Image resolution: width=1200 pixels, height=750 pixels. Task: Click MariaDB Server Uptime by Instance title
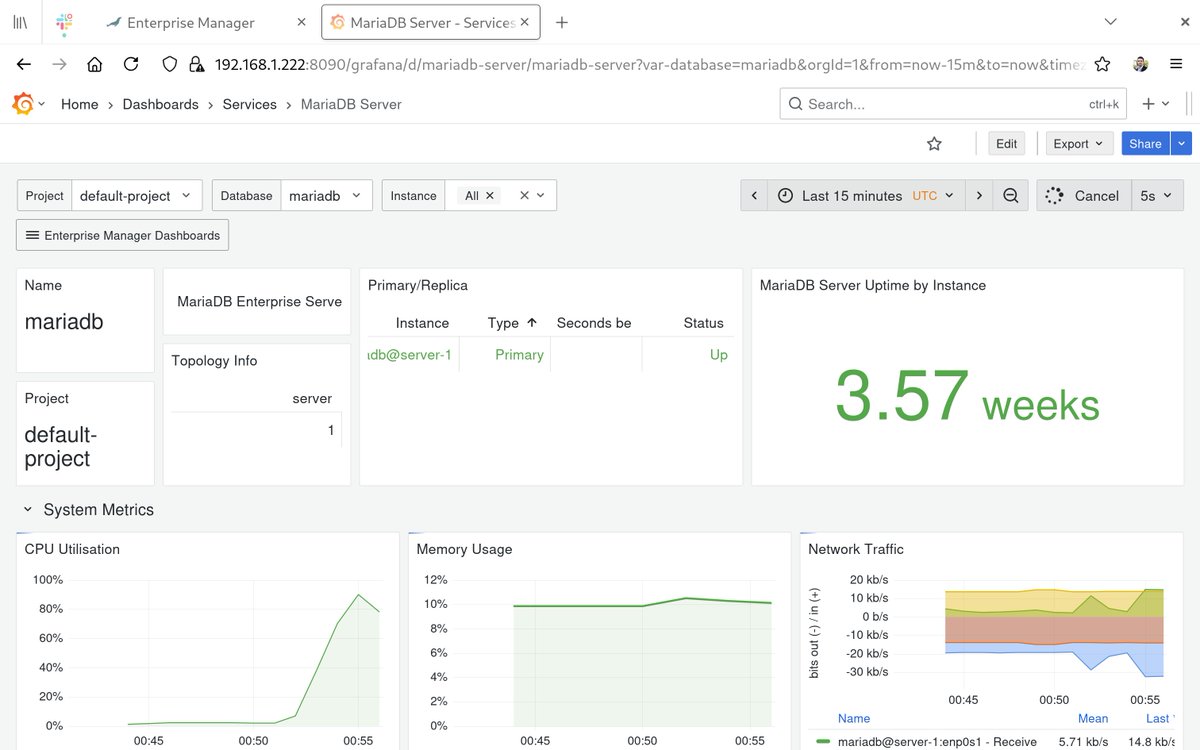point(873,285)
